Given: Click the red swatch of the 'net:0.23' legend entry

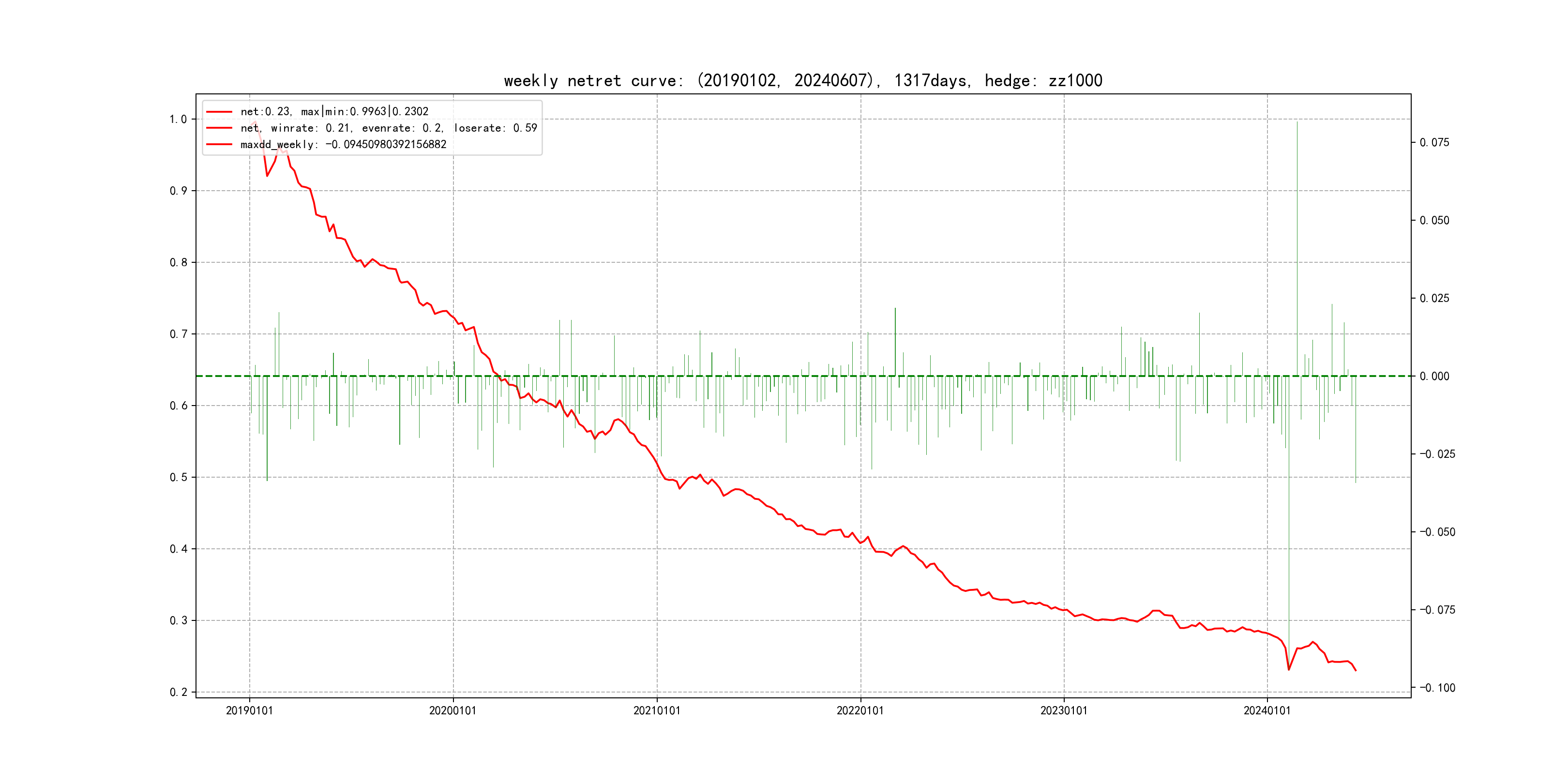Looking at the screenshot, I should click(219, 112).
